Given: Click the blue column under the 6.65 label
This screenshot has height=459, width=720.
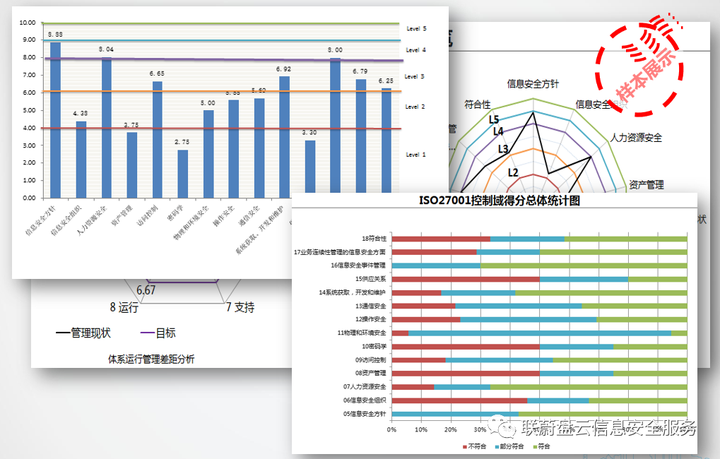Looking at the screenshot, I should pos(157,140).
